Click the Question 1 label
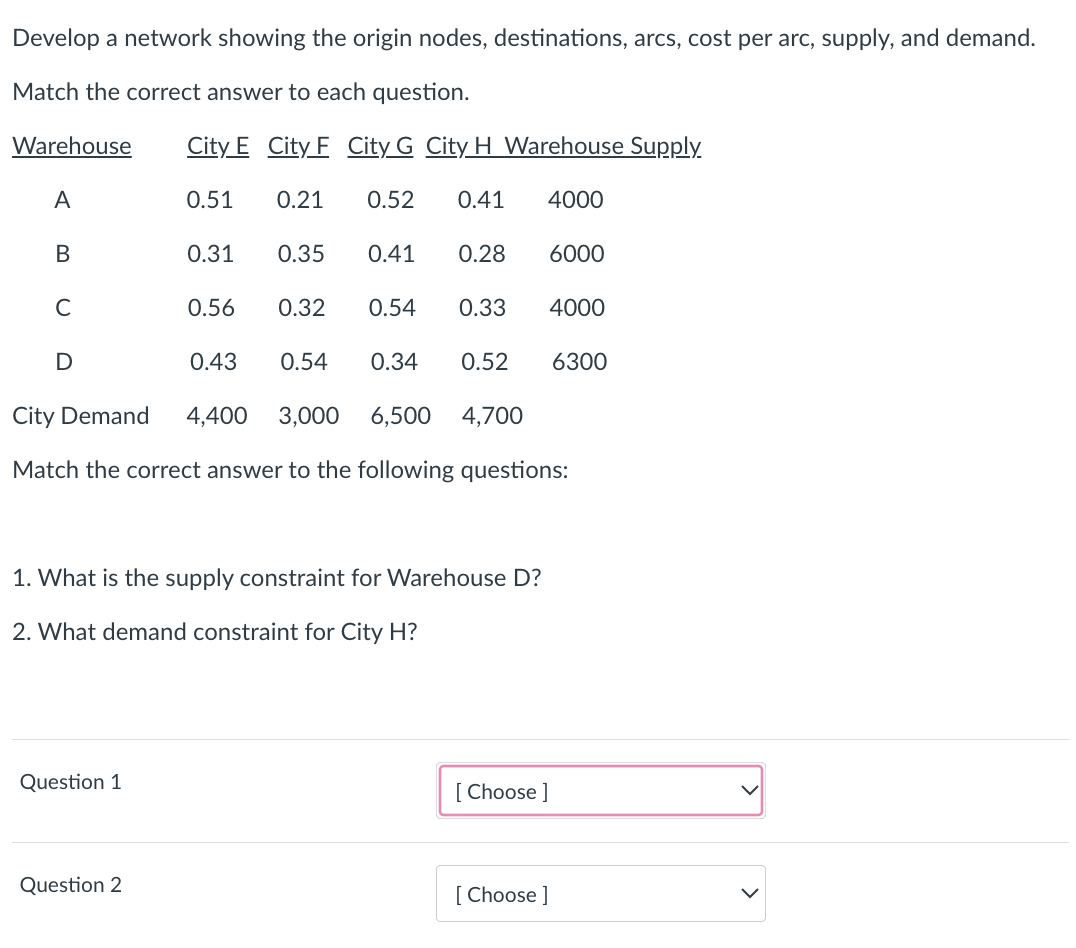 pos(69,782)
